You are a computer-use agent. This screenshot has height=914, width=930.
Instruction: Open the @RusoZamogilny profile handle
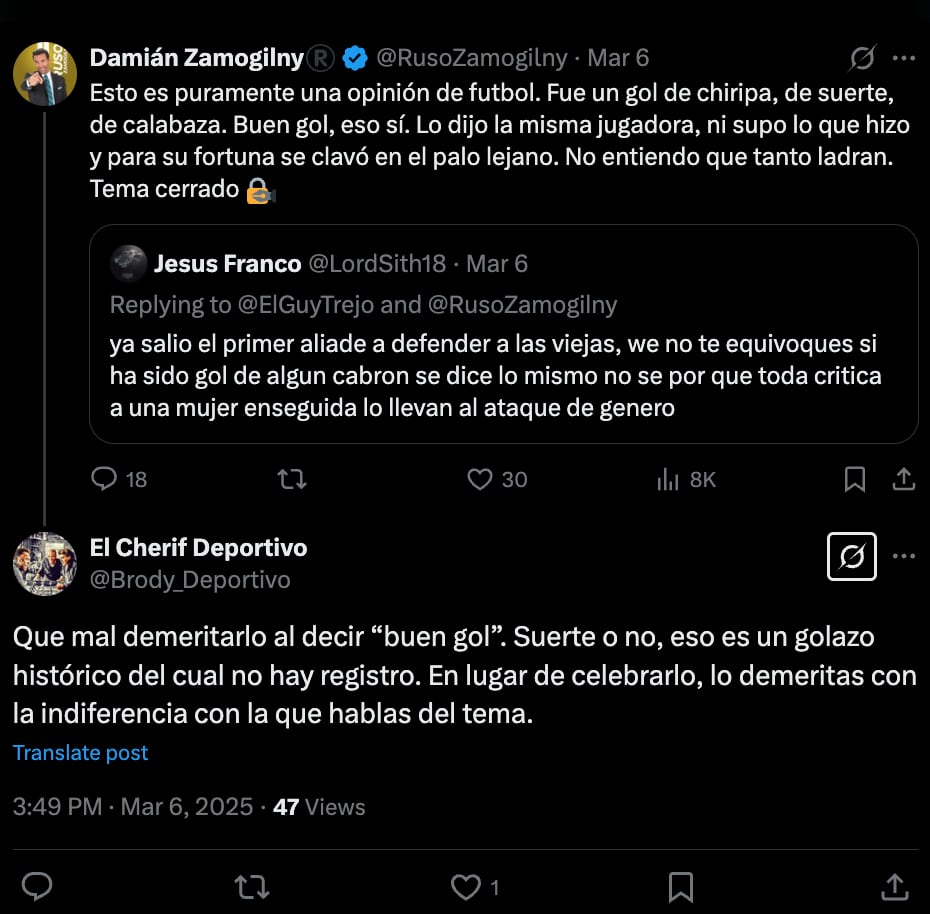point(472,58)
